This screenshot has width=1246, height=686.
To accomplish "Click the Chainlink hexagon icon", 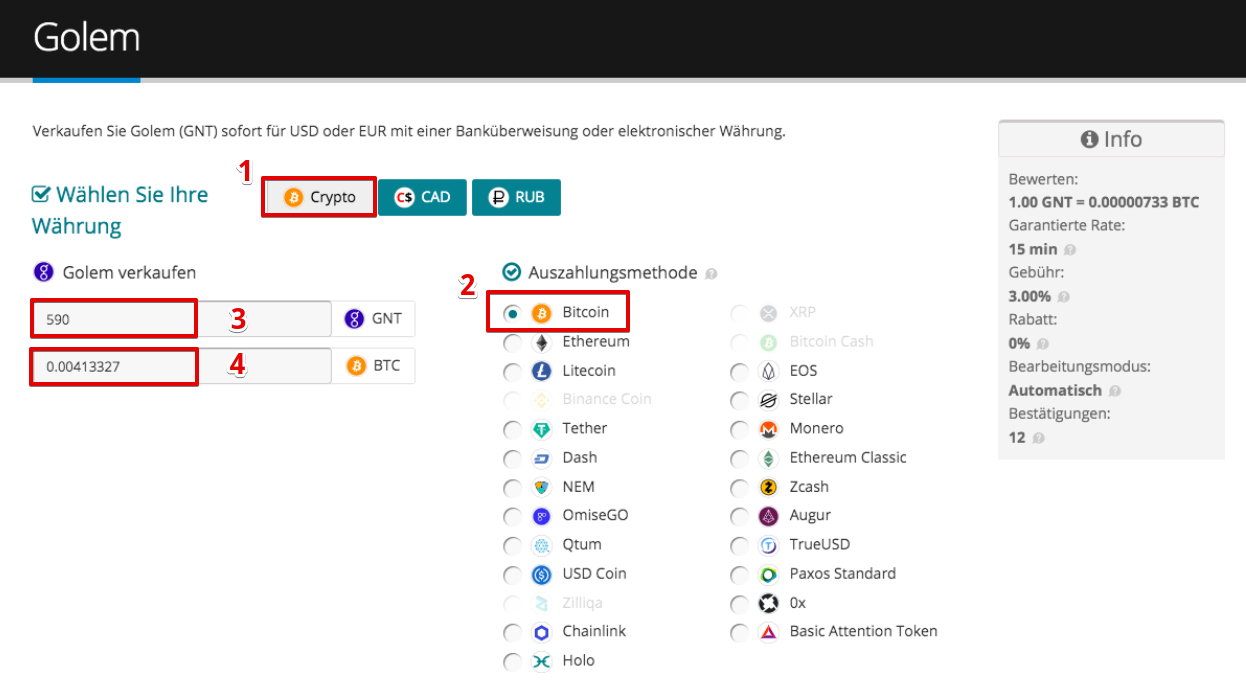I will 542,632.
